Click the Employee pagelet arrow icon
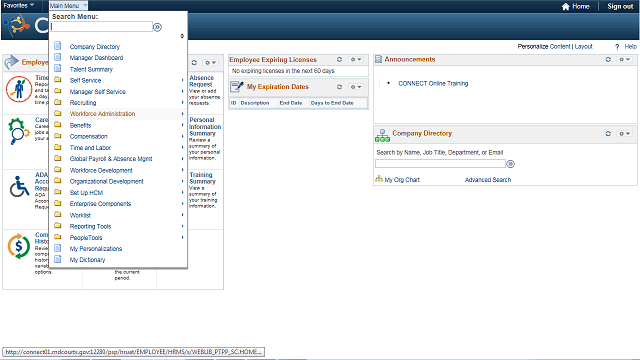This screenshot has width=640, height=360. tap(11, 62)
